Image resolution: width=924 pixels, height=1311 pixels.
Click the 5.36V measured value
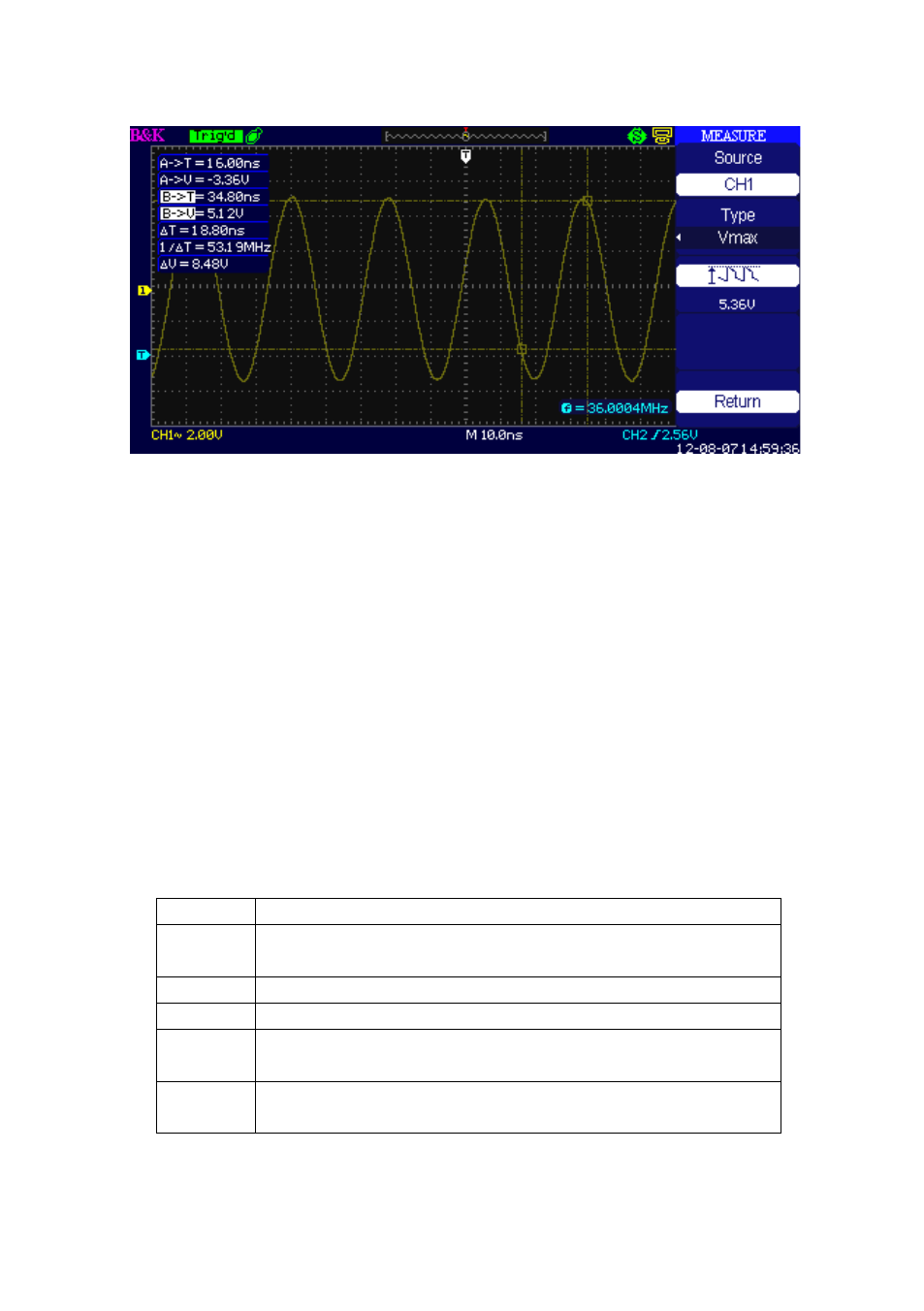coord(737,304)
